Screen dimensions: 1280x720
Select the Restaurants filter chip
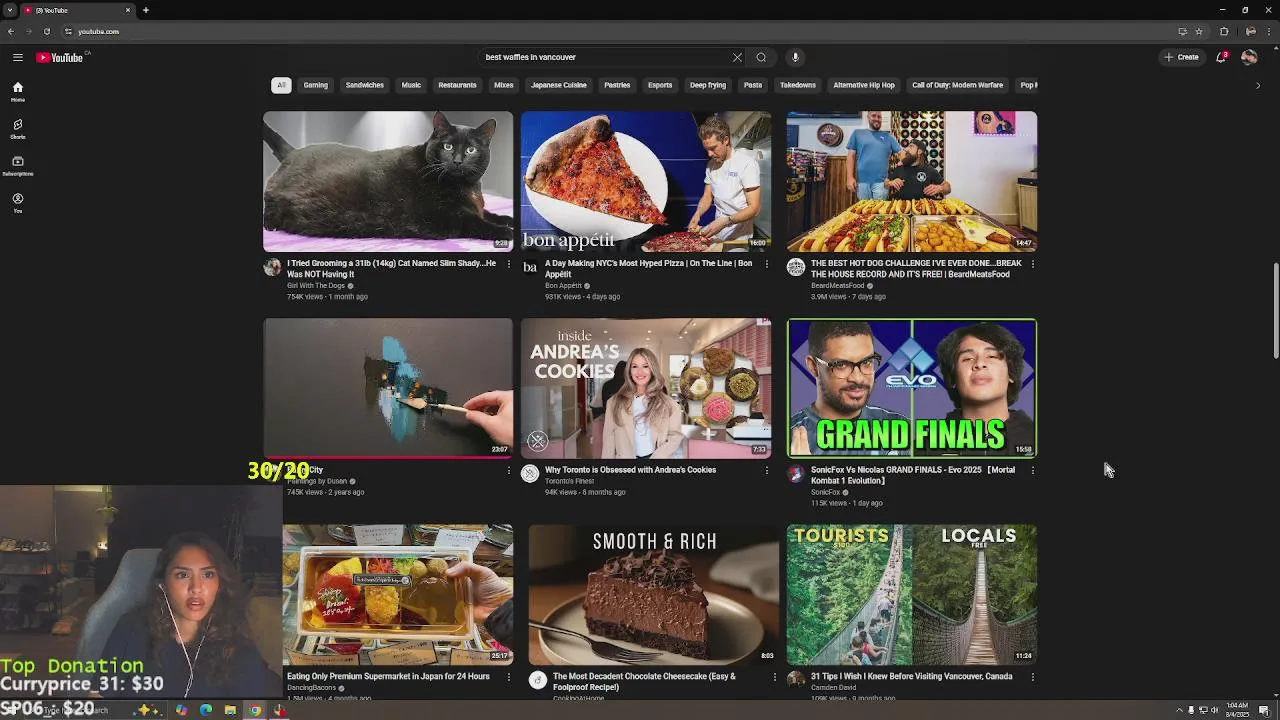tap(457, 85)
